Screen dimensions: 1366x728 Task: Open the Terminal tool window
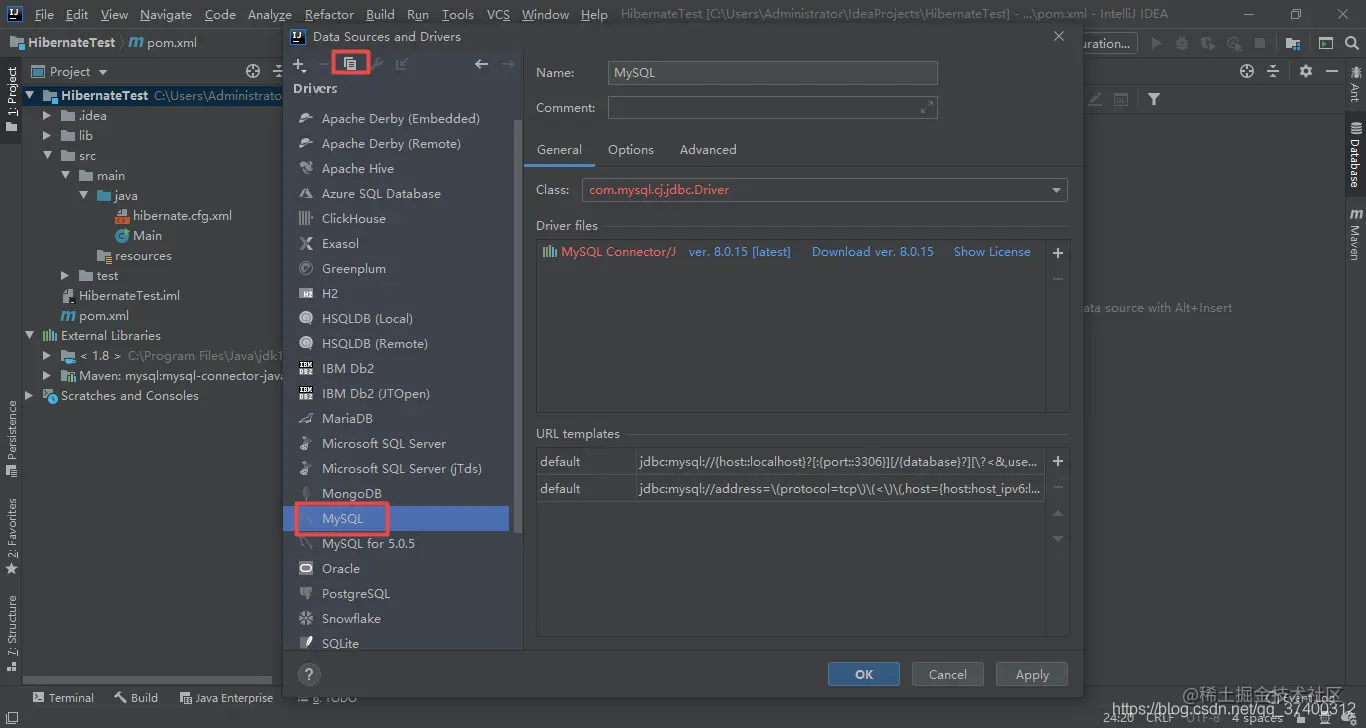point(63,698)
